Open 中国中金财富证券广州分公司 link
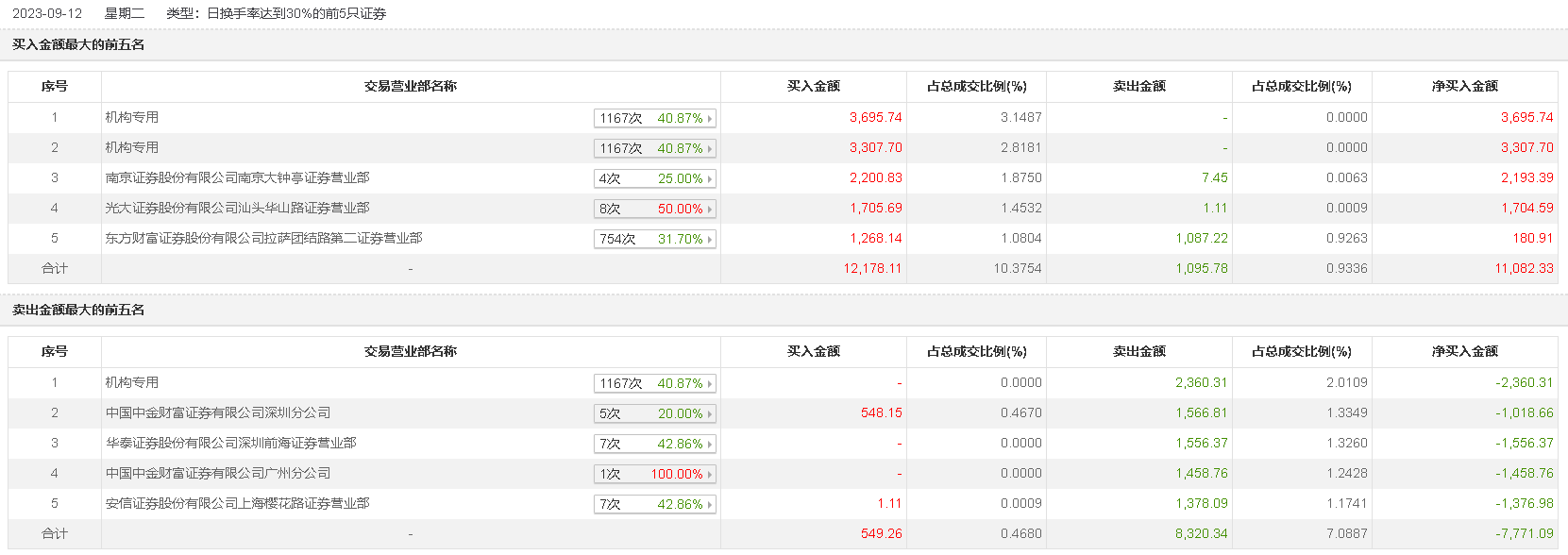The height and width of the screenshot is (555, 1568). 218,474
